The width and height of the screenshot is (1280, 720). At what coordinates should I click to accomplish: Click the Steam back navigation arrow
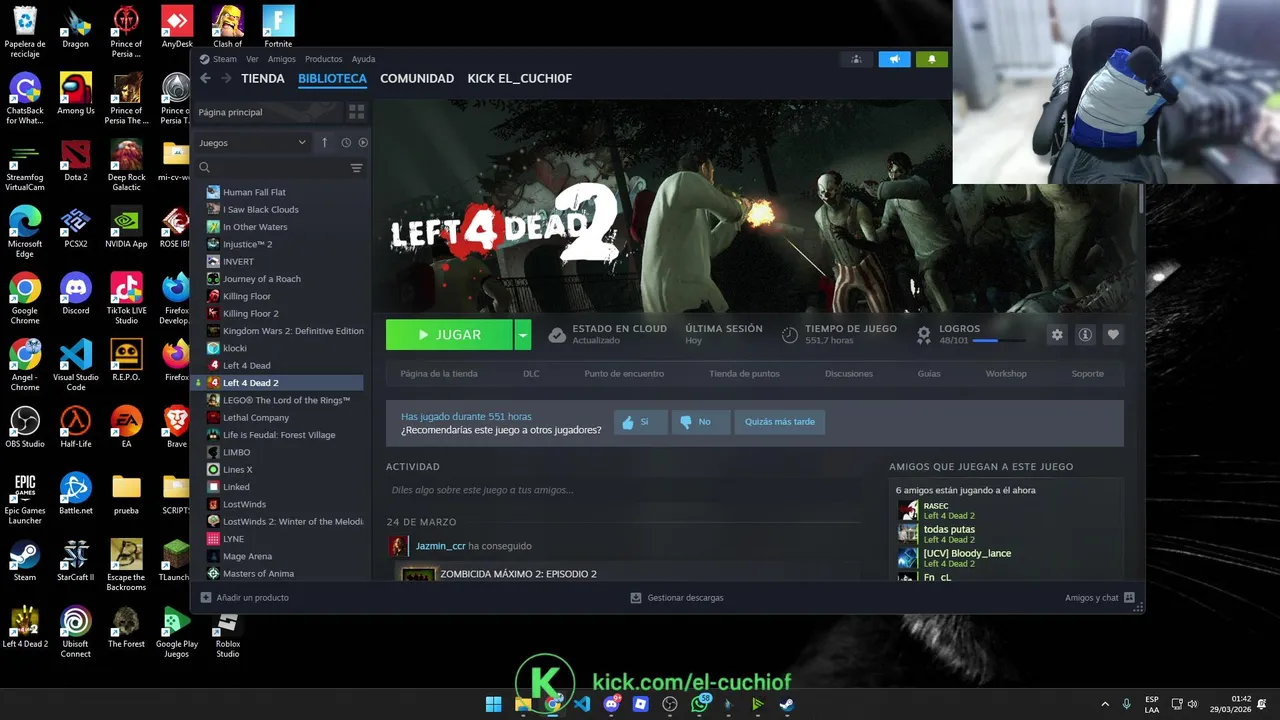(205, 78)
